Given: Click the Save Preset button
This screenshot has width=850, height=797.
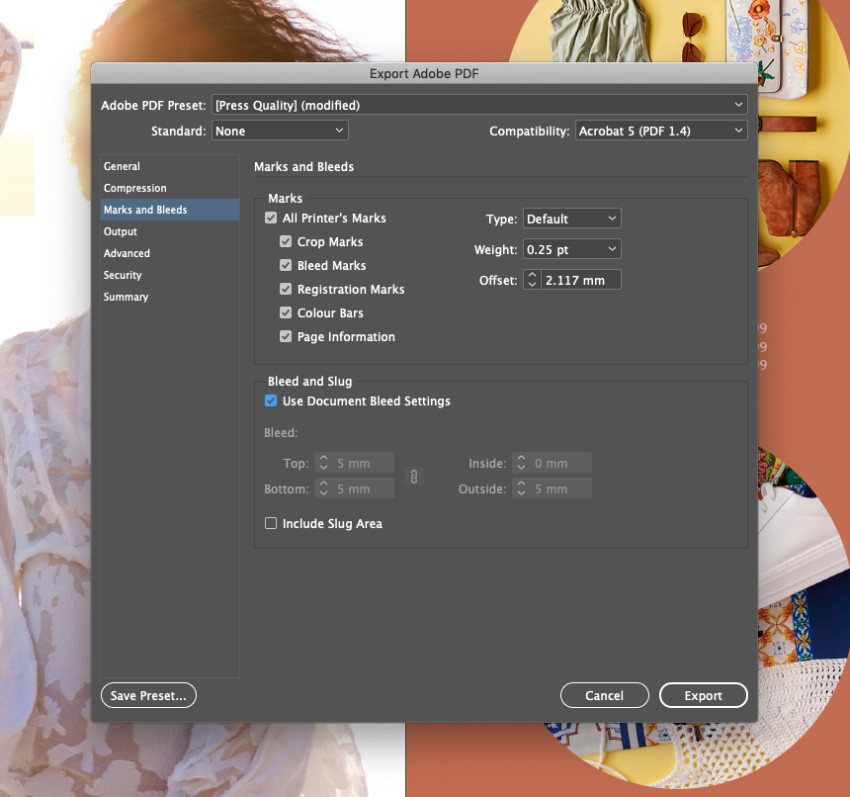Looking at the screenshot, I should point(148,694).
